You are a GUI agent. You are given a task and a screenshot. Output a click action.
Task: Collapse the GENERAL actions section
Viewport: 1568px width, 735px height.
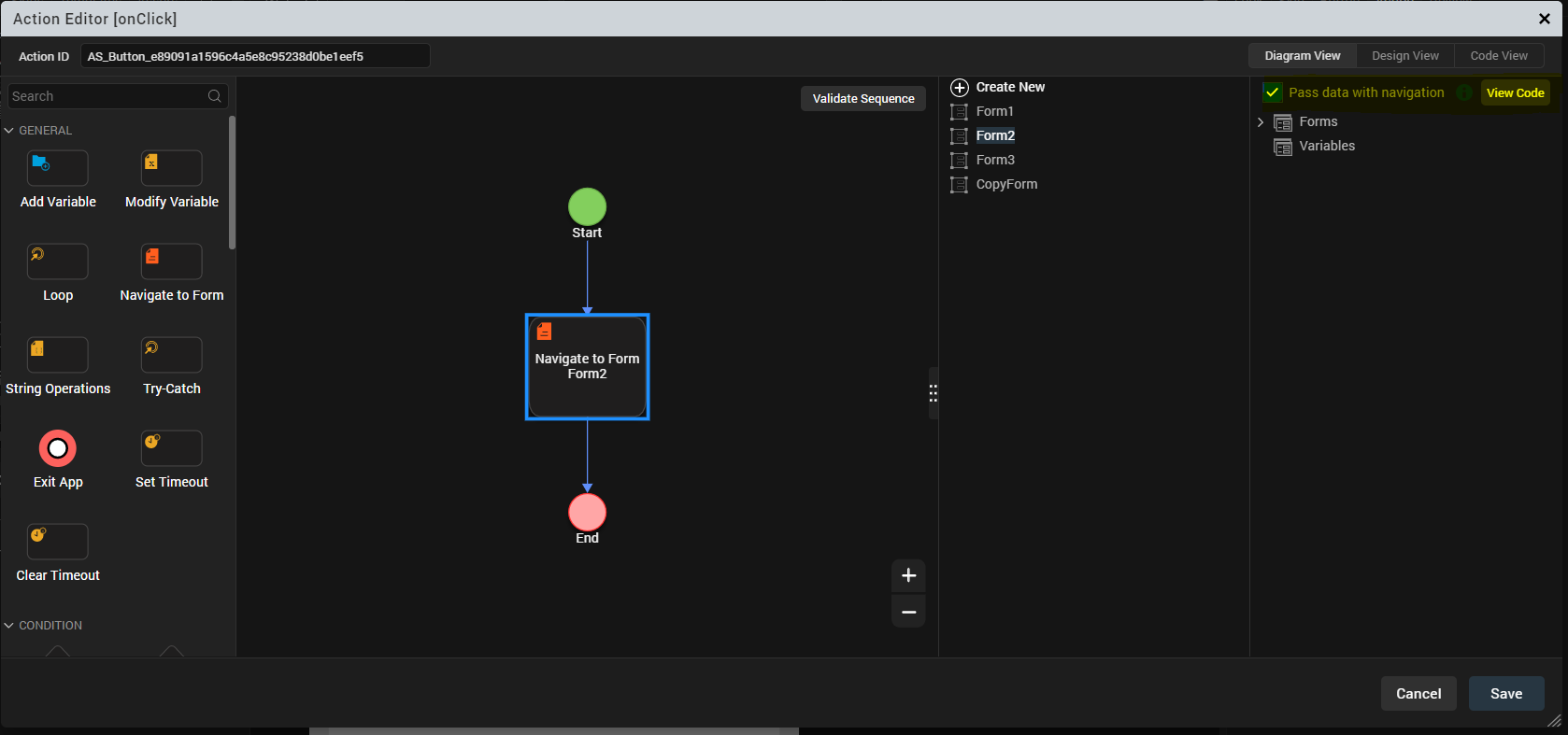pos(9,131)
